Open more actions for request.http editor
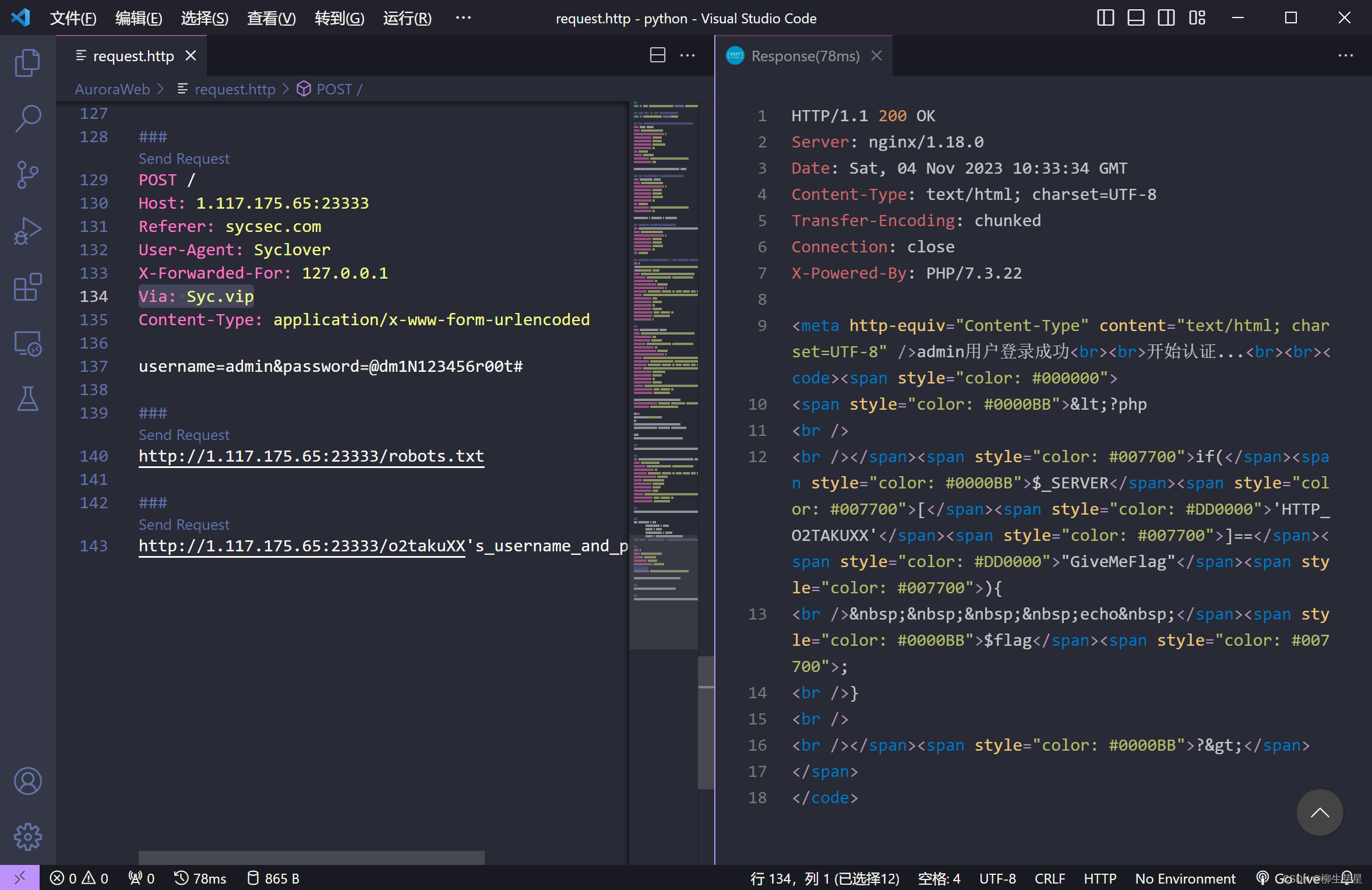 [687, 55]
